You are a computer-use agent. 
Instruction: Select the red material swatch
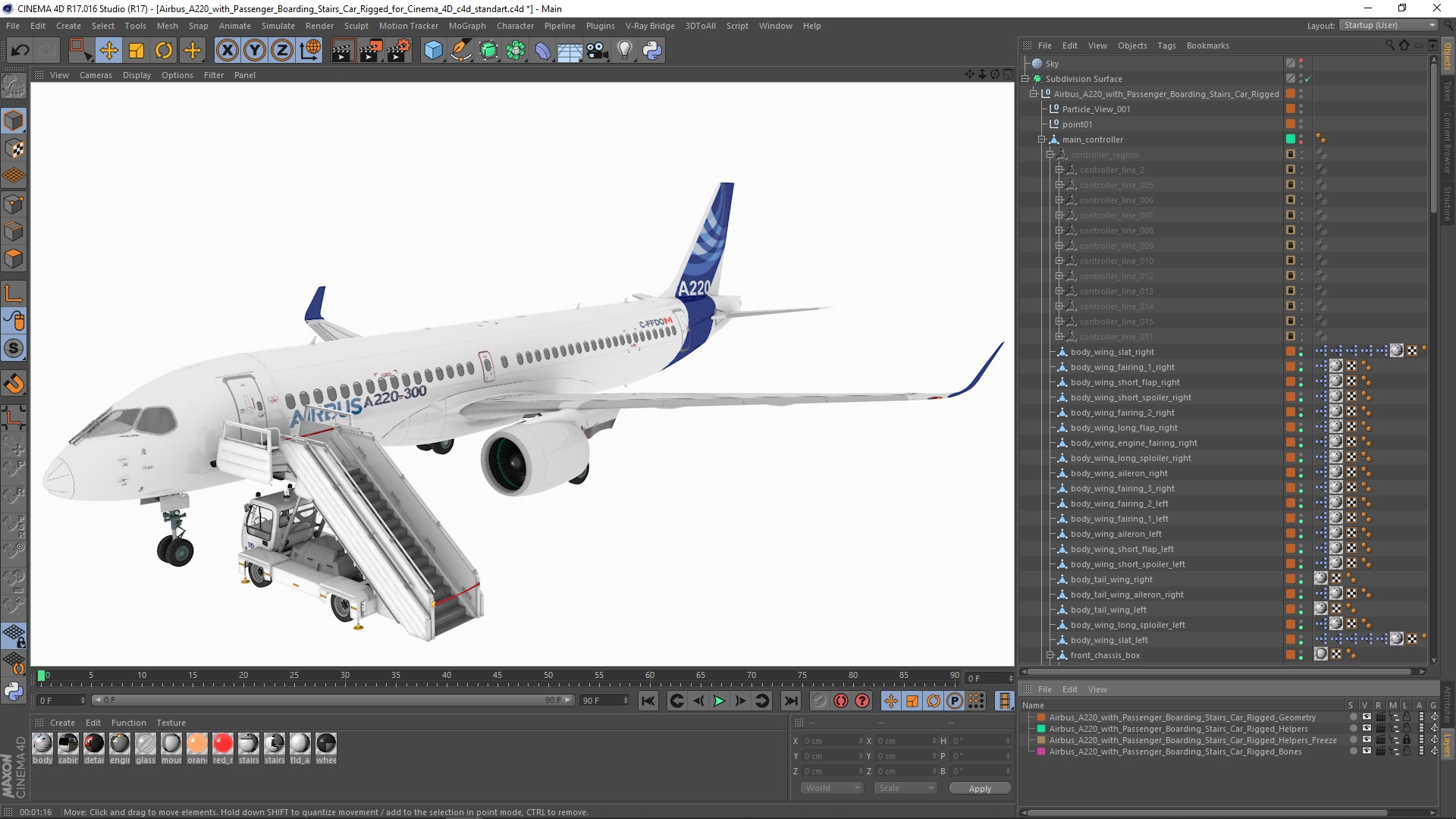coord(223,744)
